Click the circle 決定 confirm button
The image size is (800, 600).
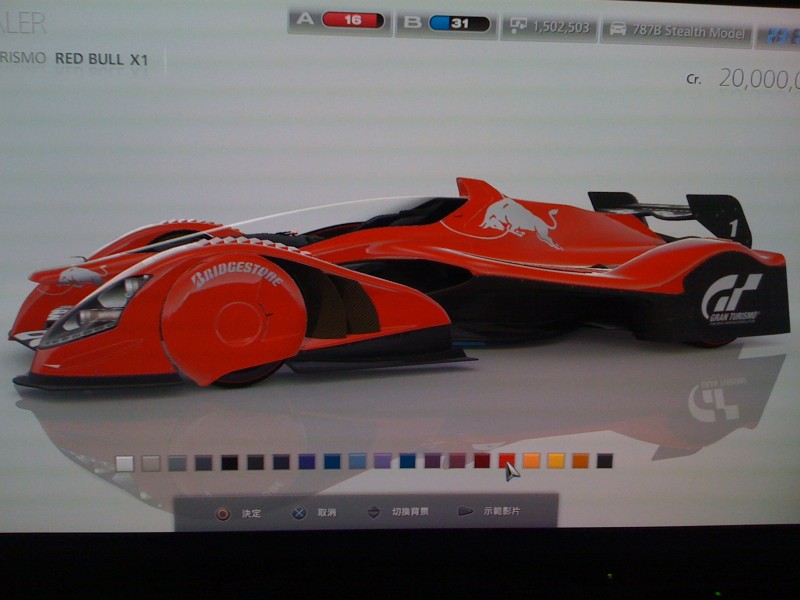[x=238, y=513]
